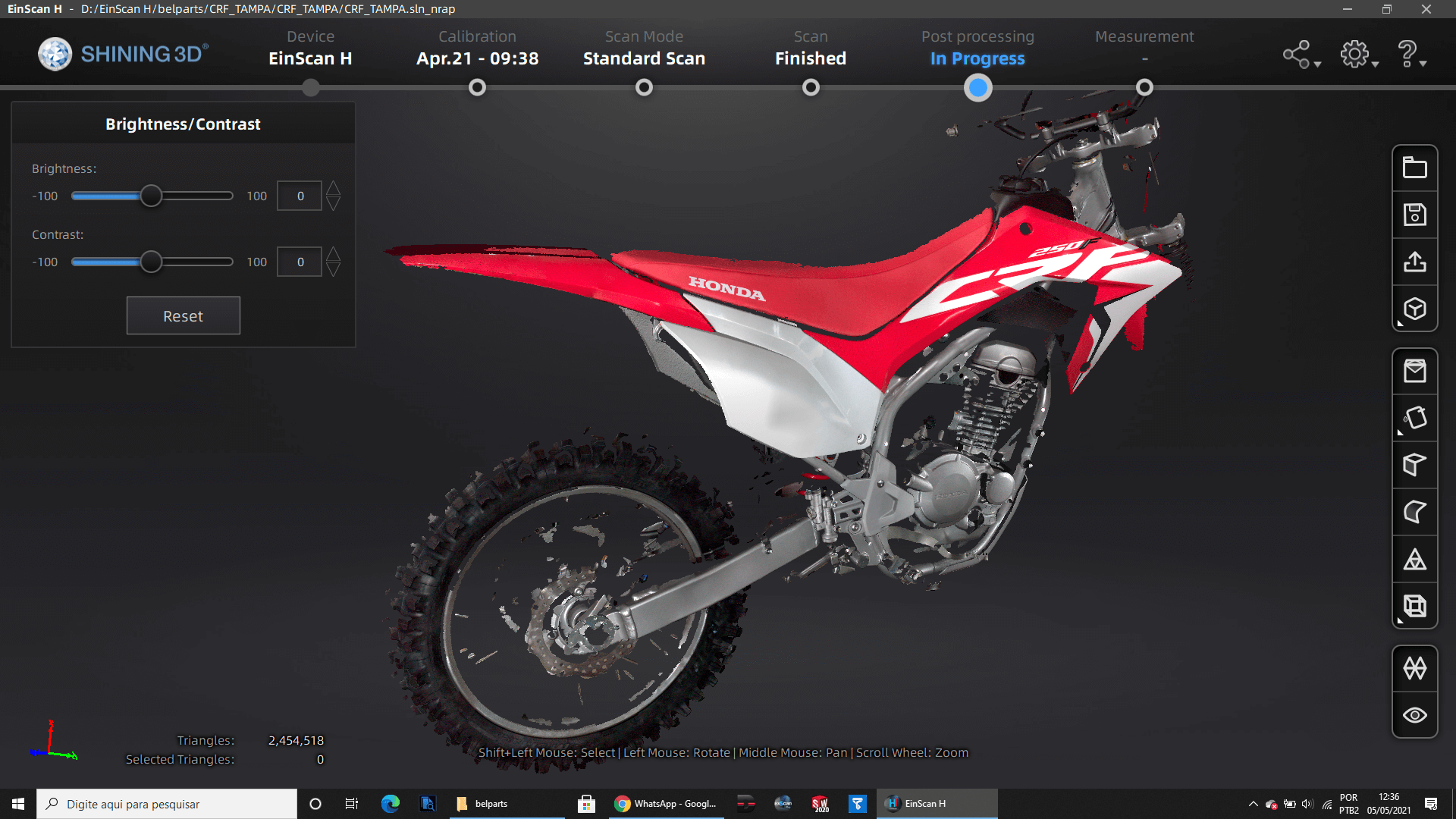The height and width of the screenshot is (819, 1456).
Task: Click the Calibration step circle marker
Action: coord(477,88)
